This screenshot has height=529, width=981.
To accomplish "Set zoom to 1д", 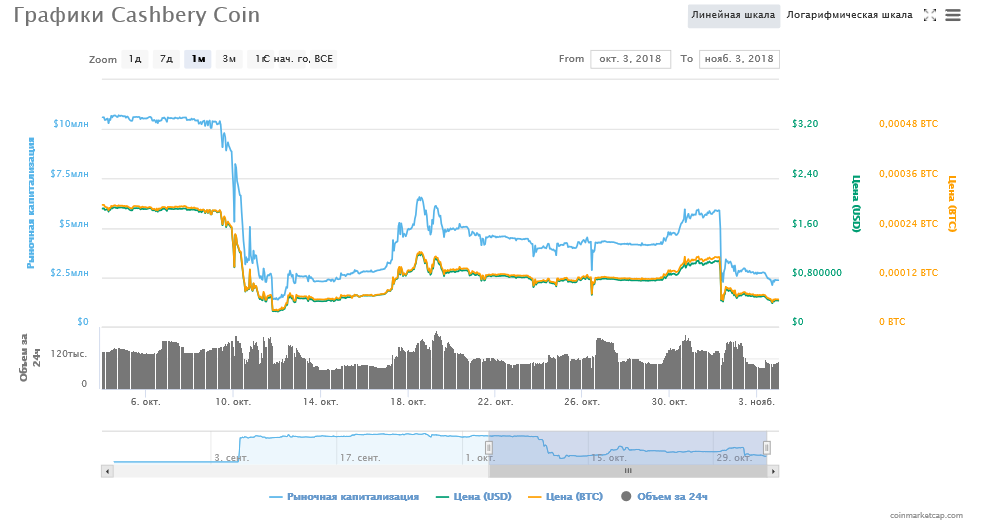I will coord(135,59).
